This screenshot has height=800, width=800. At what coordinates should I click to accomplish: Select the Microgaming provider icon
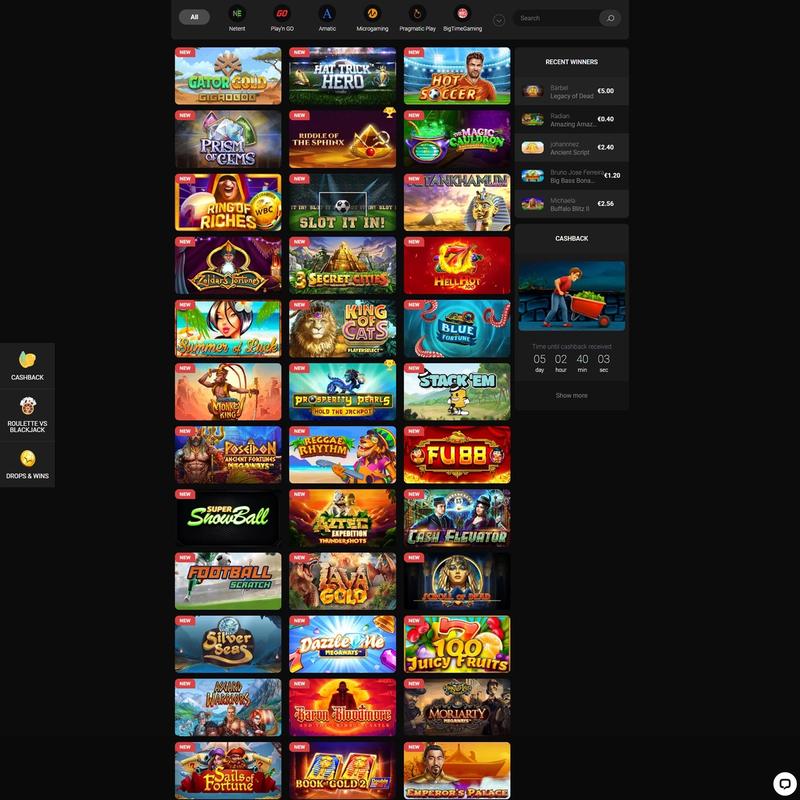372,14
